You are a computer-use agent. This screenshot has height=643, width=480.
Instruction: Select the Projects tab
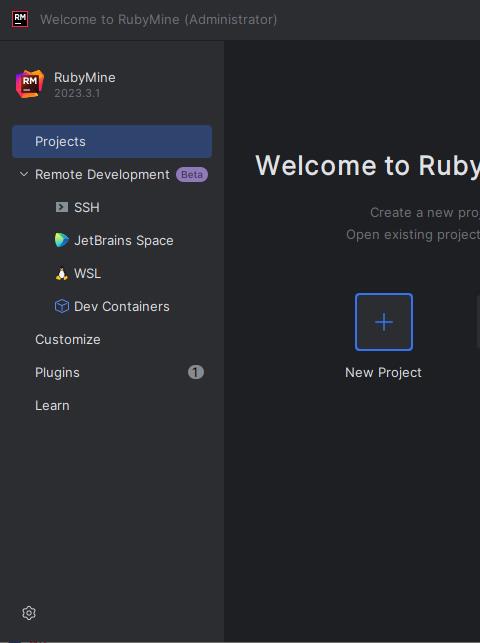coord(112,141)
